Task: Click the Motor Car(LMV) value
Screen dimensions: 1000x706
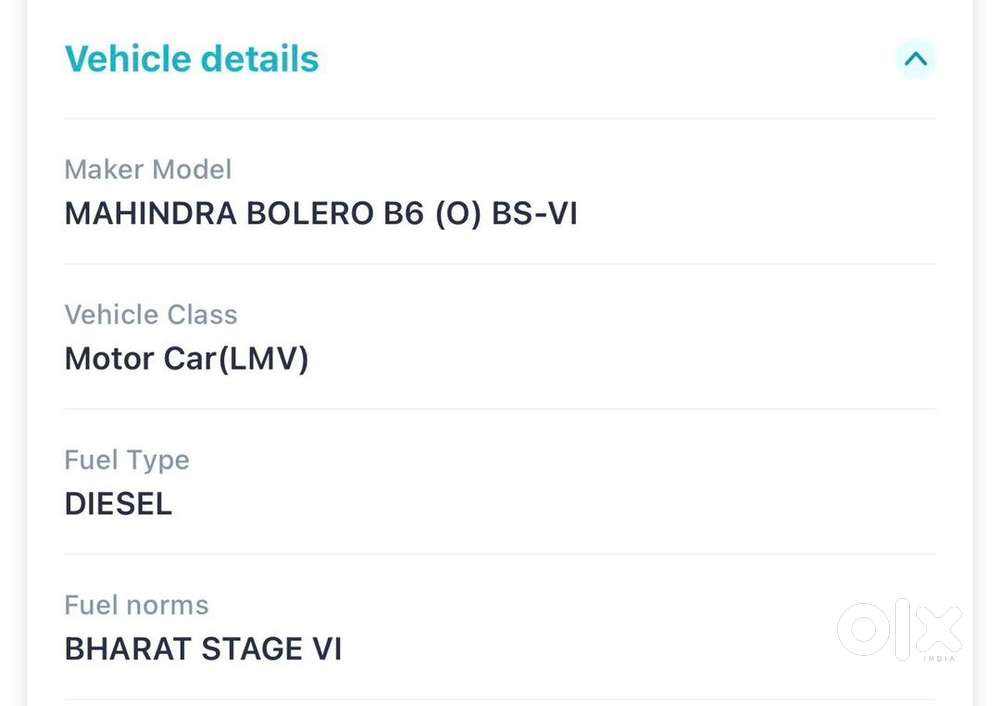Action: (187, 358)
